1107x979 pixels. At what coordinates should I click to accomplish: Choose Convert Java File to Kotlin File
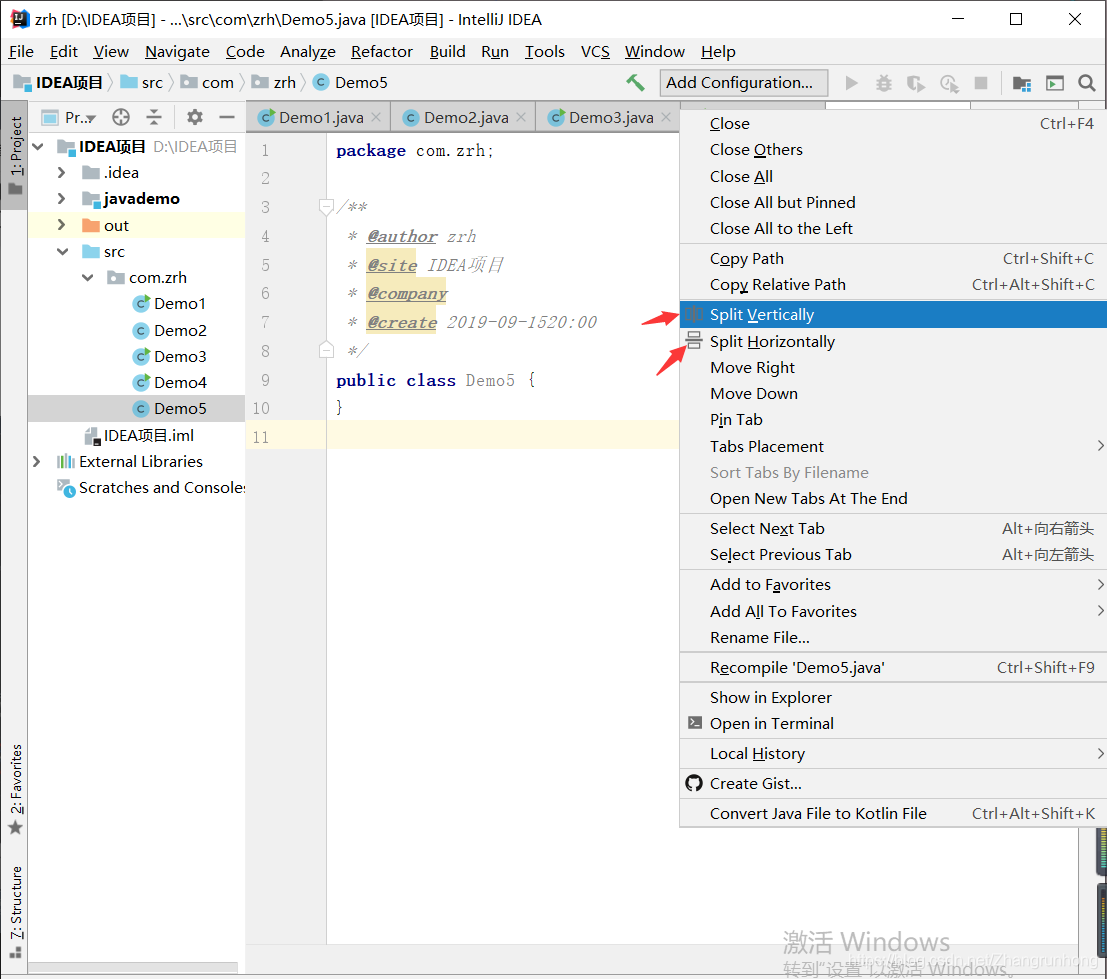[892, 813]
